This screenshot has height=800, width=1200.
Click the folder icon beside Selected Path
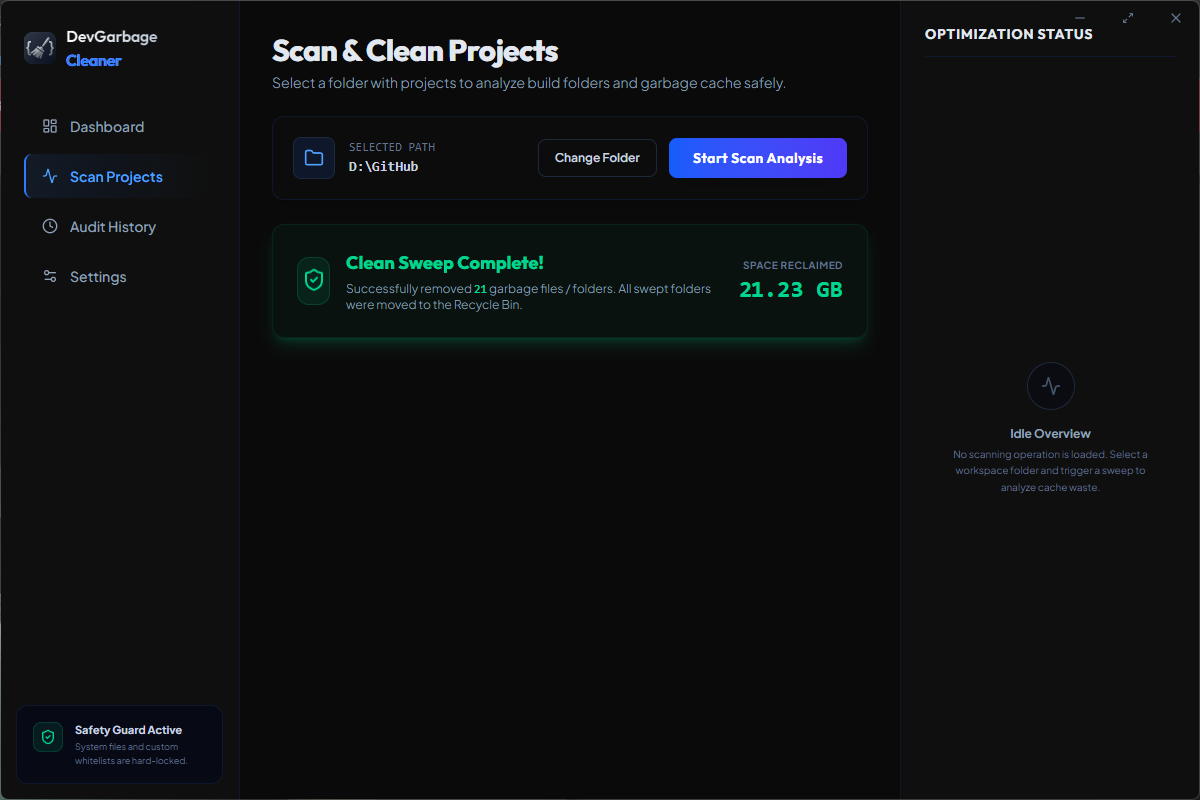(x=314, y=158)
